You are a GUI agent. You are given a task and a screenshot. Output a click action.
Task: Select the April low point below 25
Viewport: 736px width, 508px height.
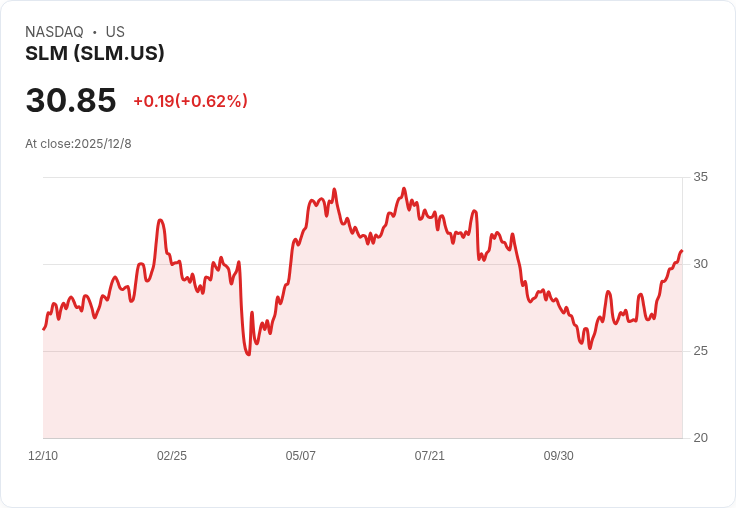(248, 354)
